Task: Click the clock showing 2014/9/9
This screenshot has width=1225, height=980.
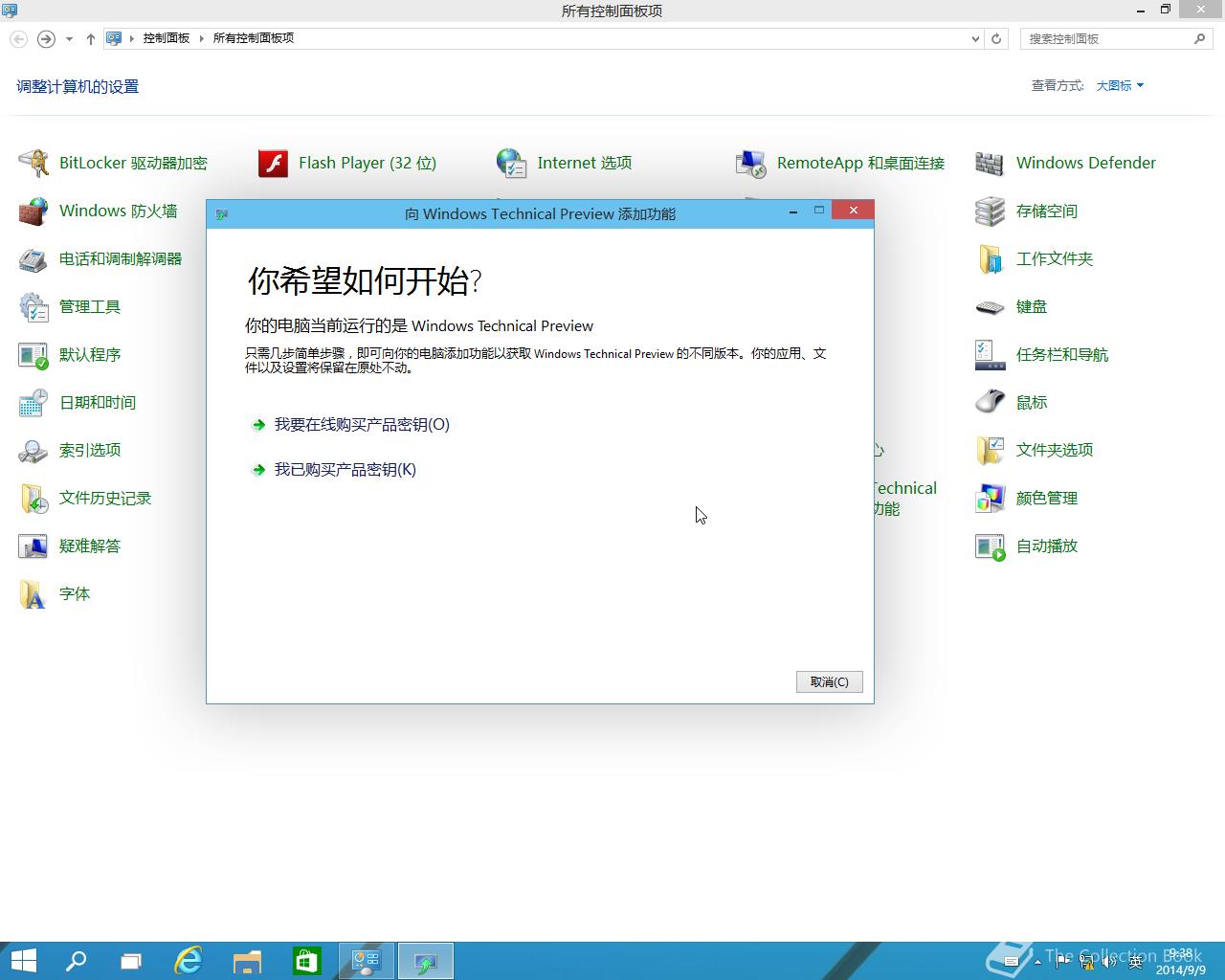Action: [x=1180, y=962]
